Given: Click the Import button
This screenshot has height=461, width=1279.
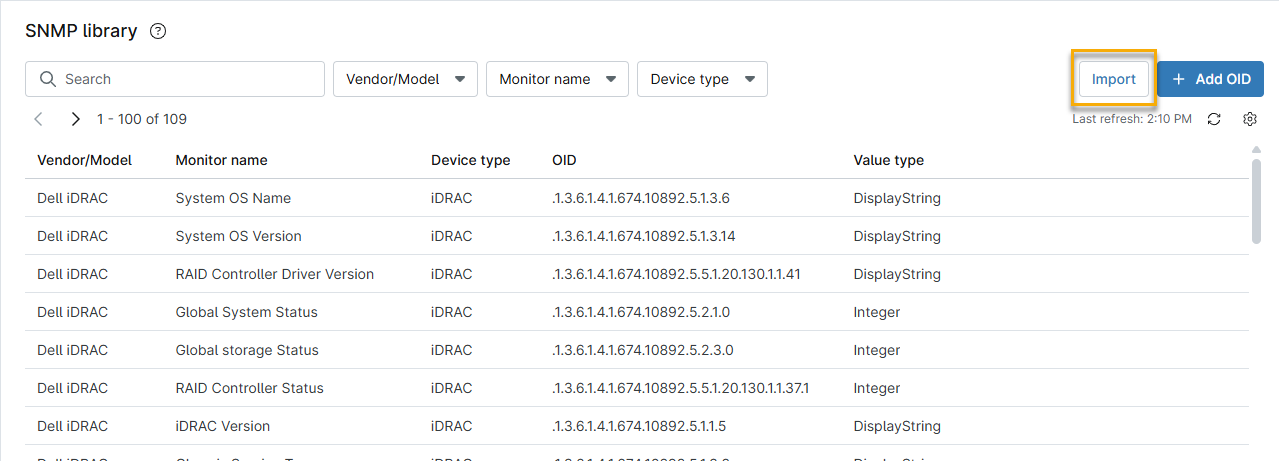Looking at the screenshot, I should (x=1113, y=79).
